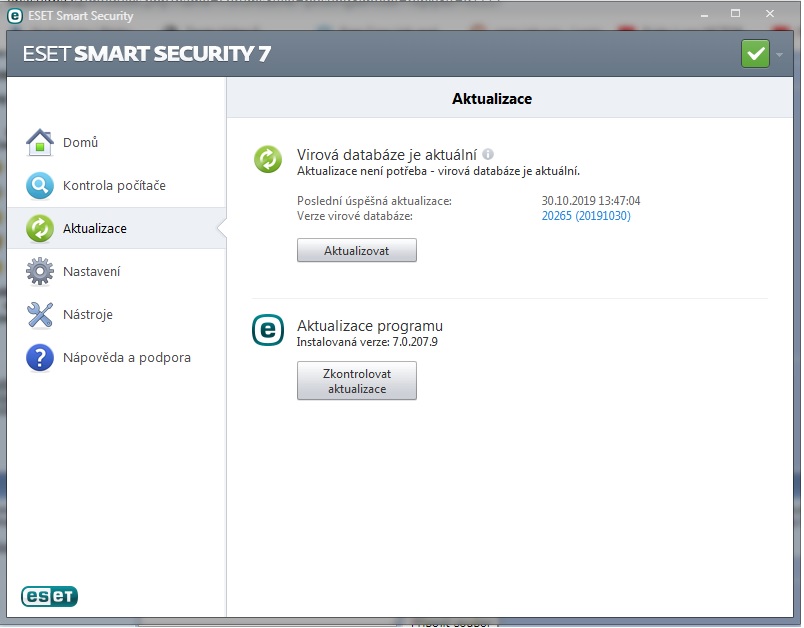Click the Kontrola počítače magnifier icon
The width and height of the screenshot is (804, 628).
coord(39,186)
